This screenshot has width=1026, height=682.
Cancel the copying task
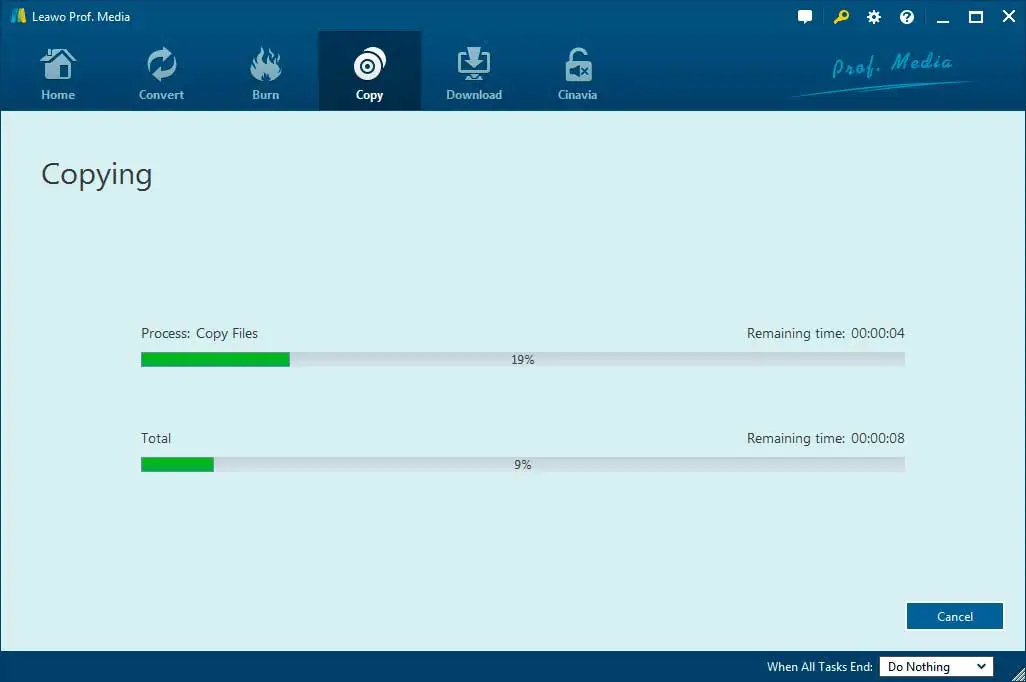[955, 616]
